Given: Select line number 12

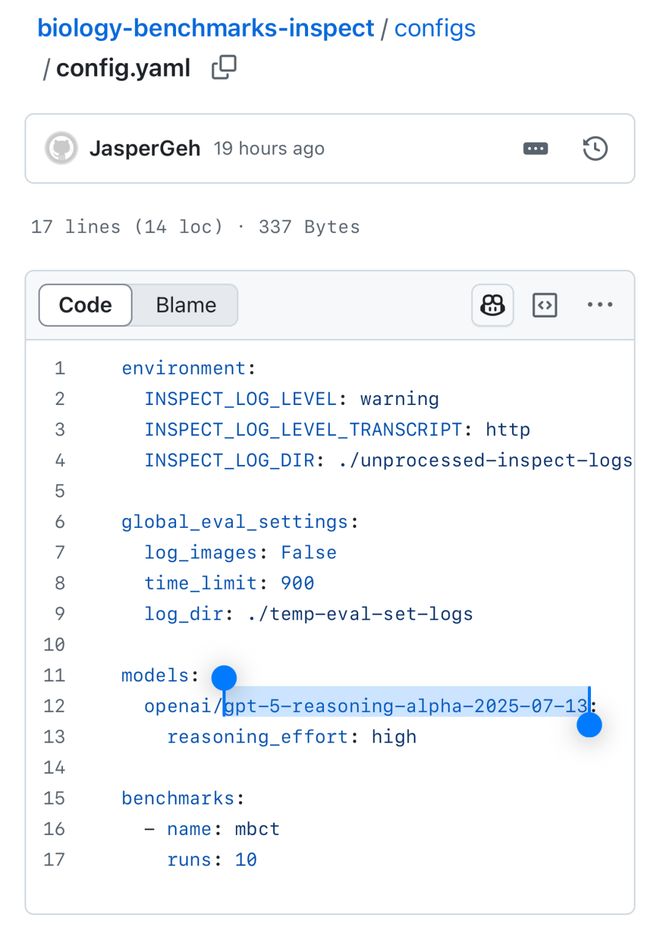Looking at the screenshot, I should (54, 706).
